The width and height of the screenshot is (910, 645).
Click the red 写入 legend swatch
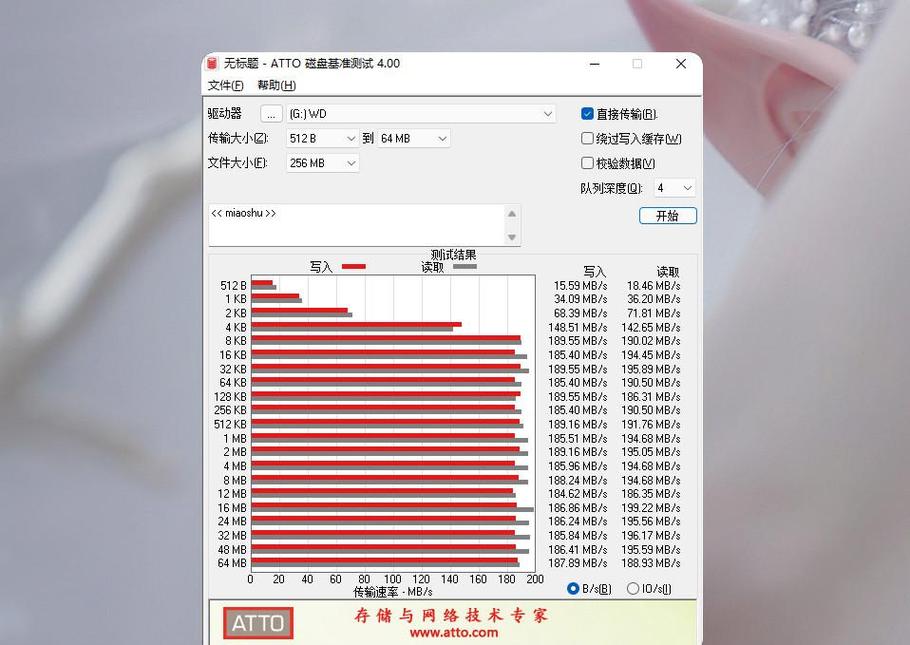click(x=353, y=266)
